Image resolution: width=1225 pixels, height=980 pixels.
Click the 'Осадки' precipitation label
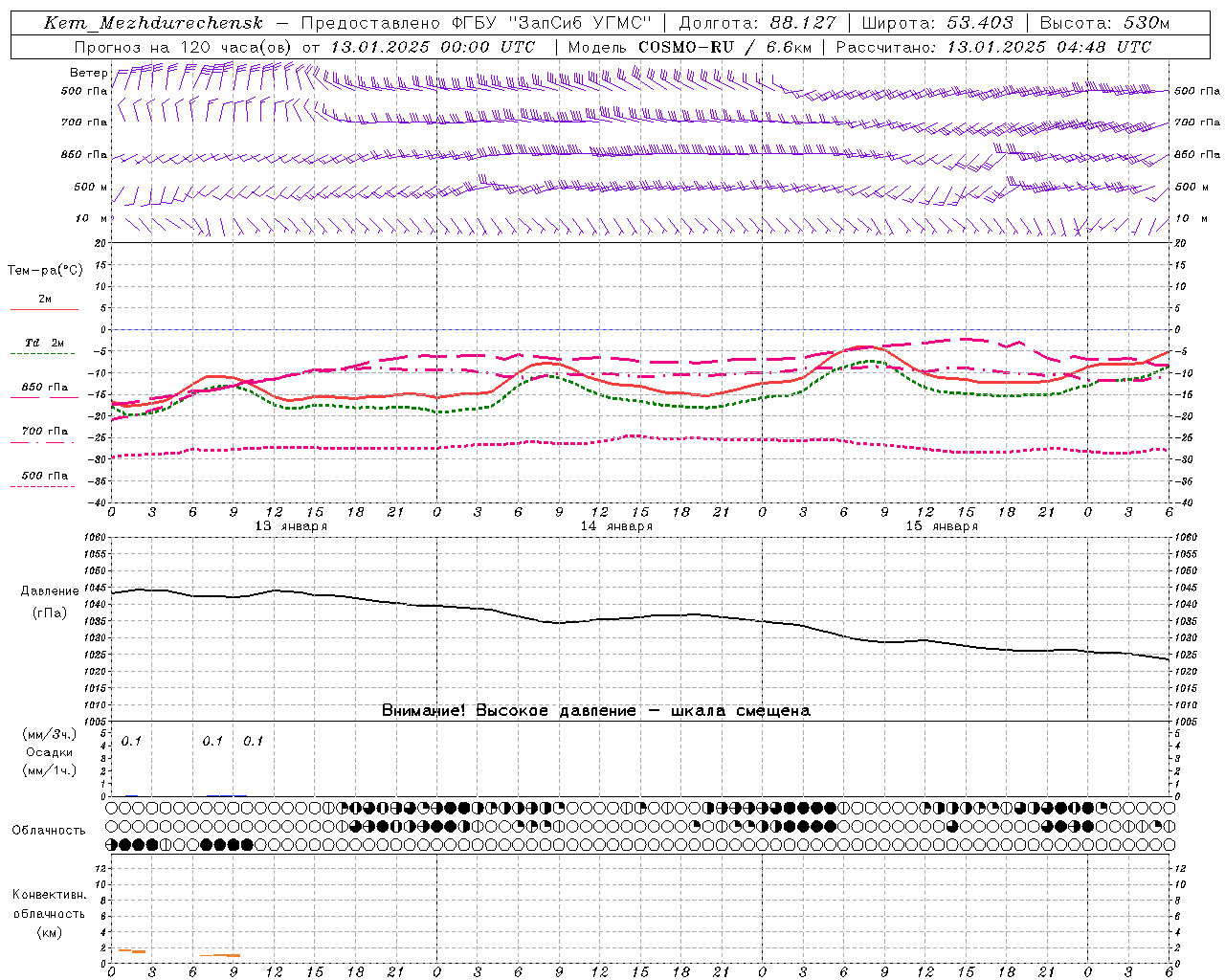tap(50, 752)
